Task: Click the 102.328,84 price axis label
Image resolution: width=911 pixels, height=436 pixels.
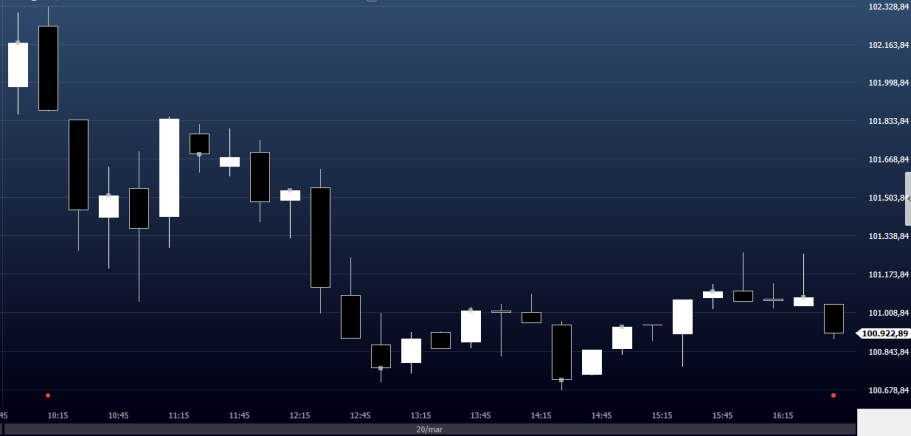Action: (888, 7)
